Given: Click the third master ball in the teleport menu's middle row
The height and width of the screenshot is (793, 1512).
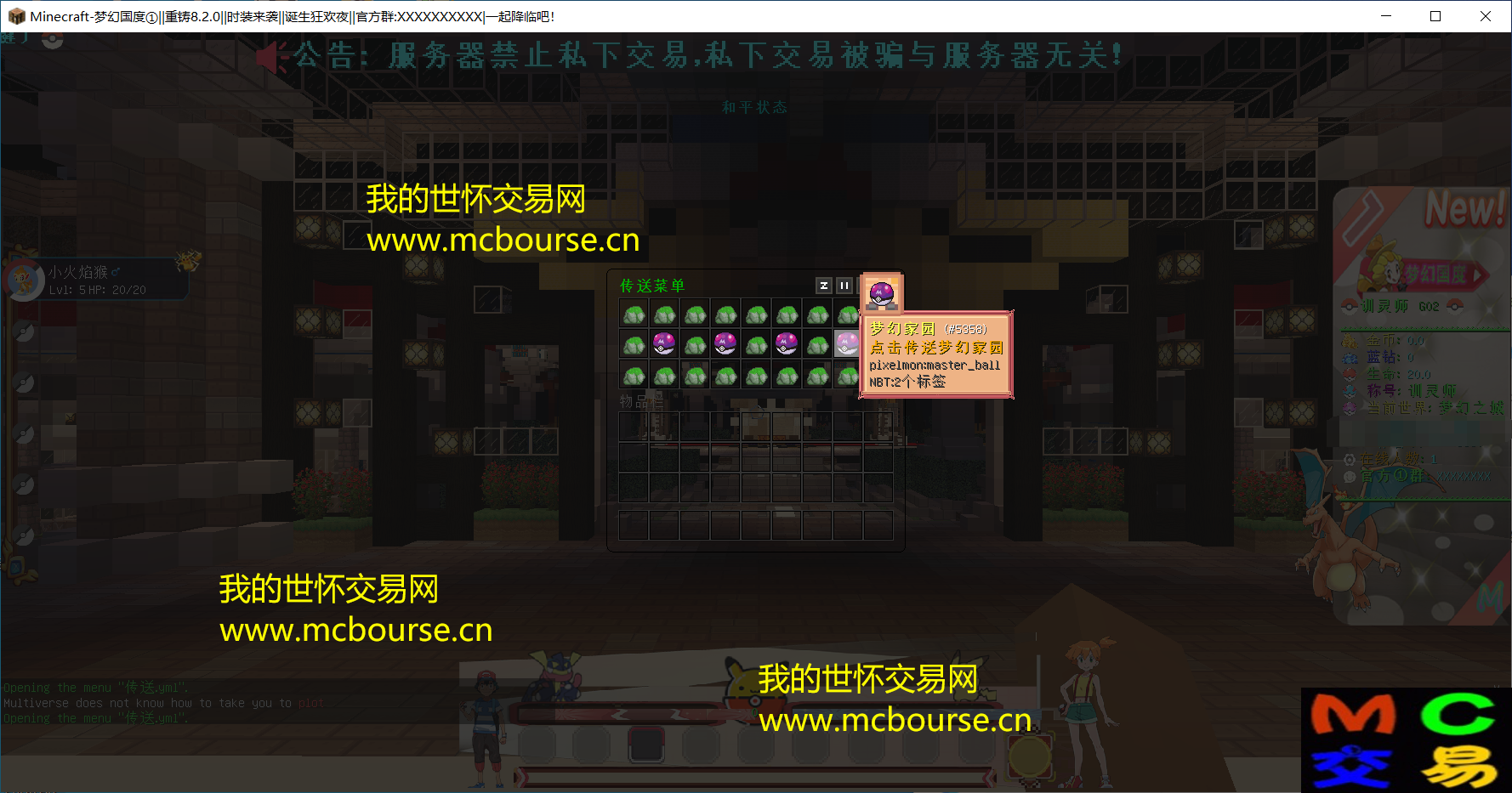Looking at the screenshot, I should point(787,344).
